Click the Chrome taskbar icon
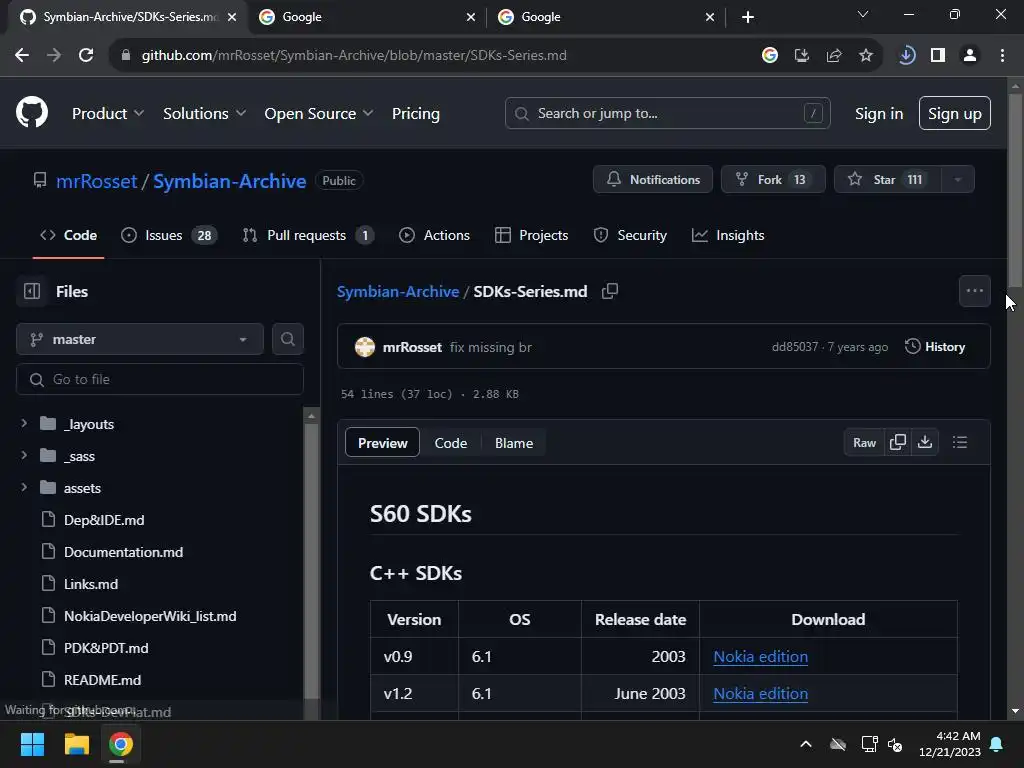1024x768 pixels. [x=121, y=744]
